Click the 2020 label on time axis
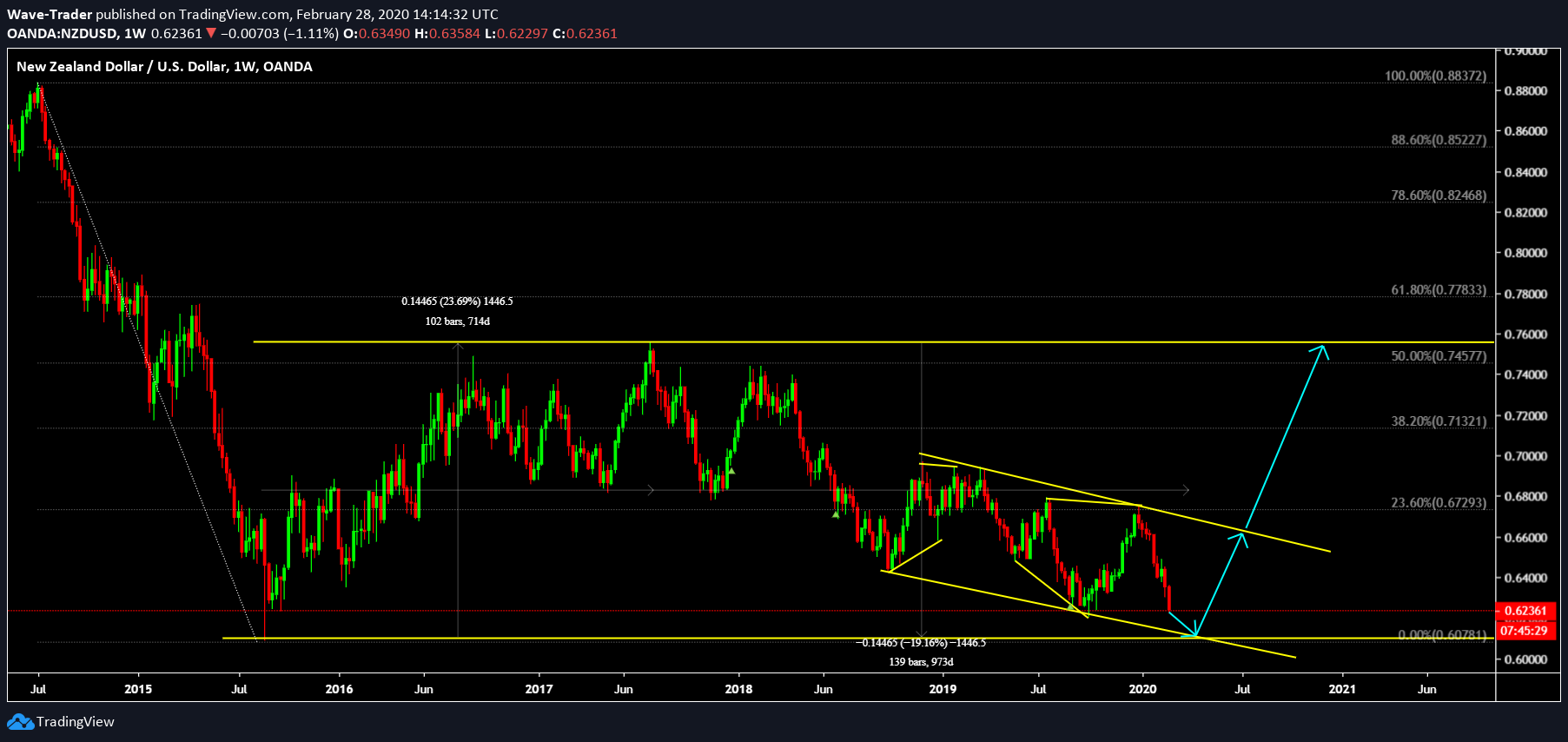1568x742 pixels. click(x=1142, y=690)
